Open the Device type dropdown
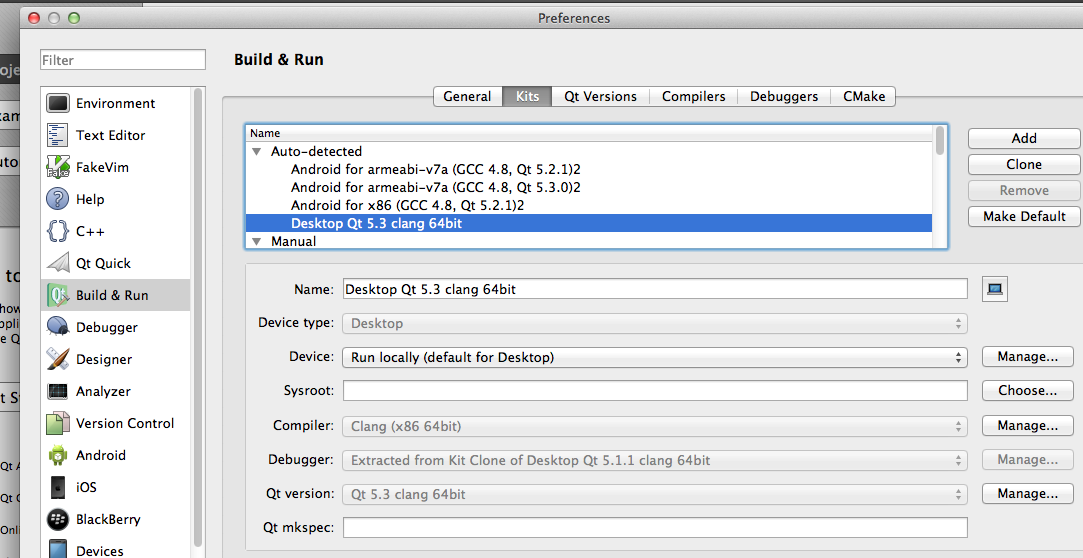The width and height of the screenshot is (1083, 558). click(655, 323)
